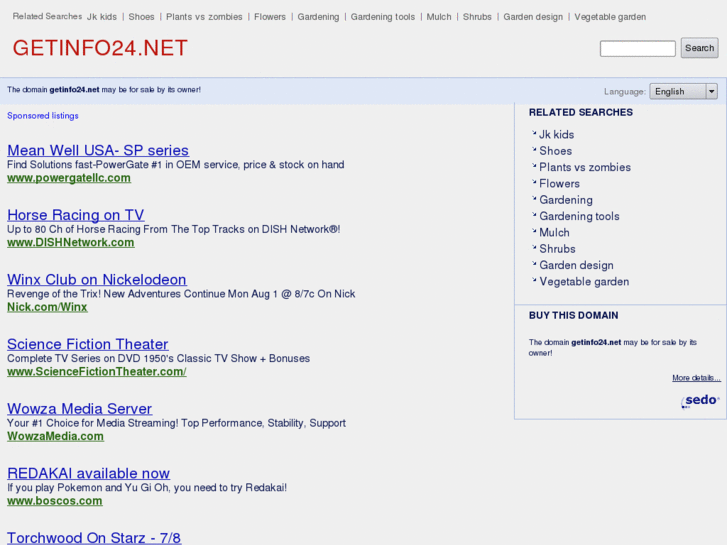727x545 pixels.
Task: Open the Language dropdown set to English
Action: (x=683, y=91)
